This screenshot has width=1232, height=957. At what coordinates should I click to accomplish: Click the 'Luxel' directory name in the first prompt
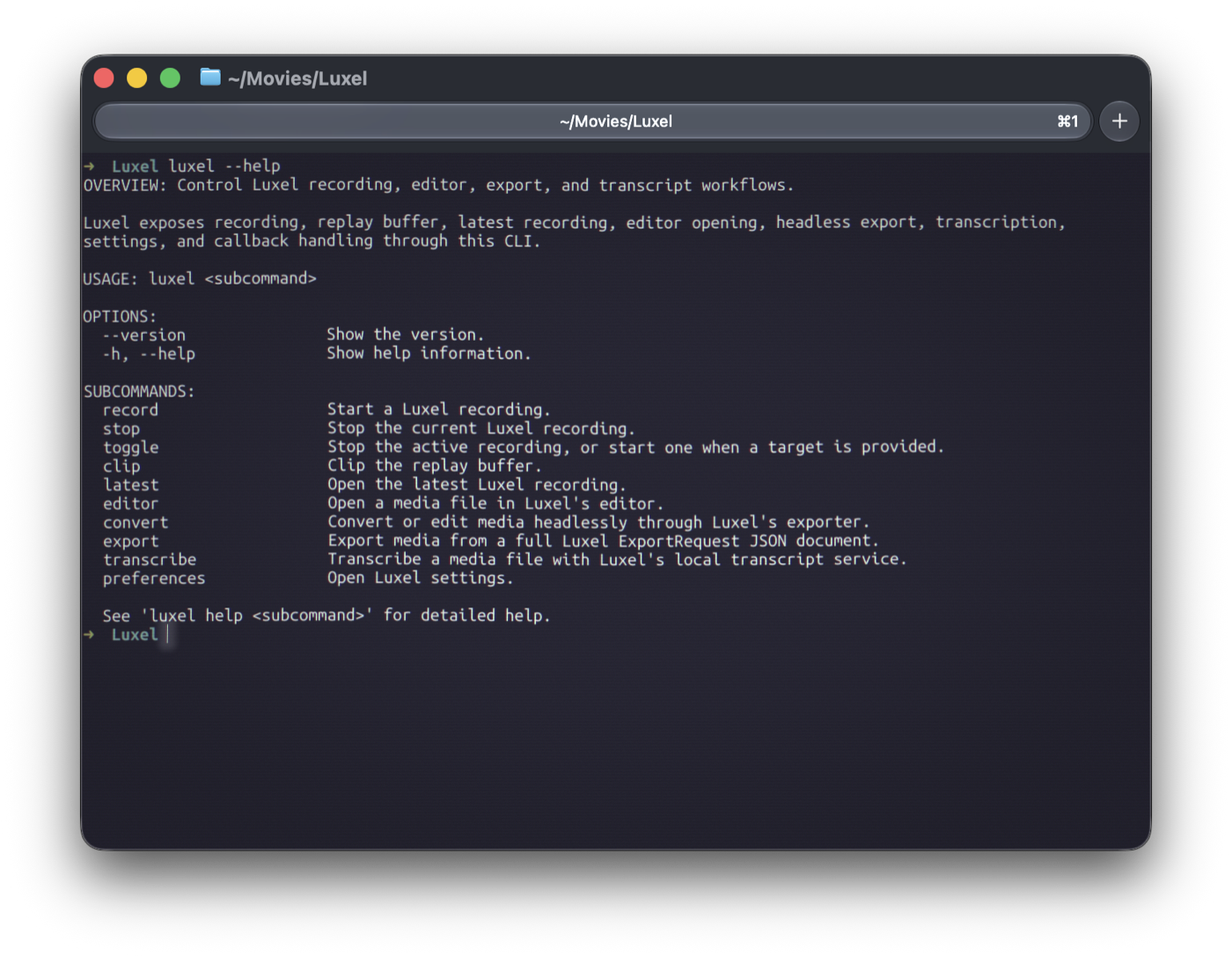[135, 166]
